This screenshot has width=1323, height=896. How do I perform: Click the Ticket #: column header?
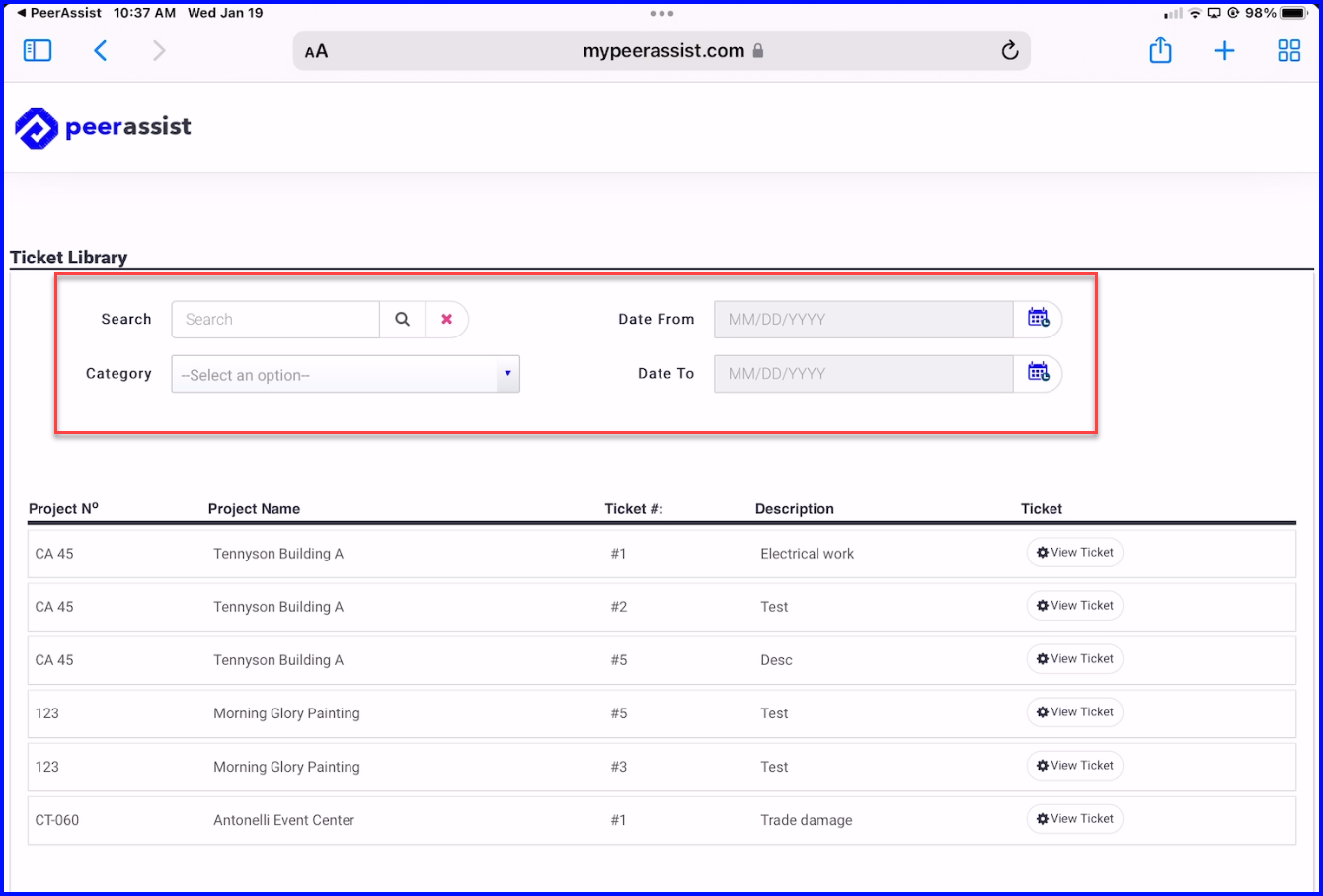click(634, 509)
